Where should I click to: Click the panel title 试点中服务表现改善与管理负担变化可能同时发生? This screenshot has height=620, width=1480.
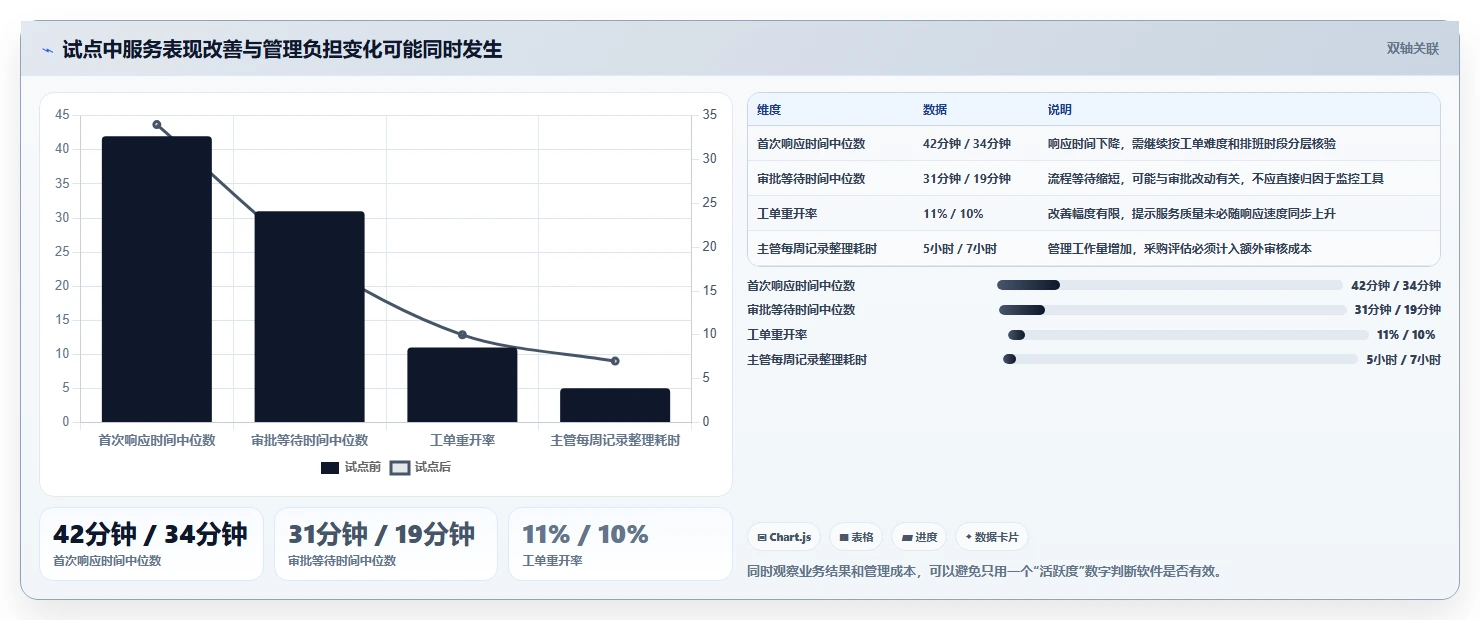pyautogui.click(x=282, y=49)
